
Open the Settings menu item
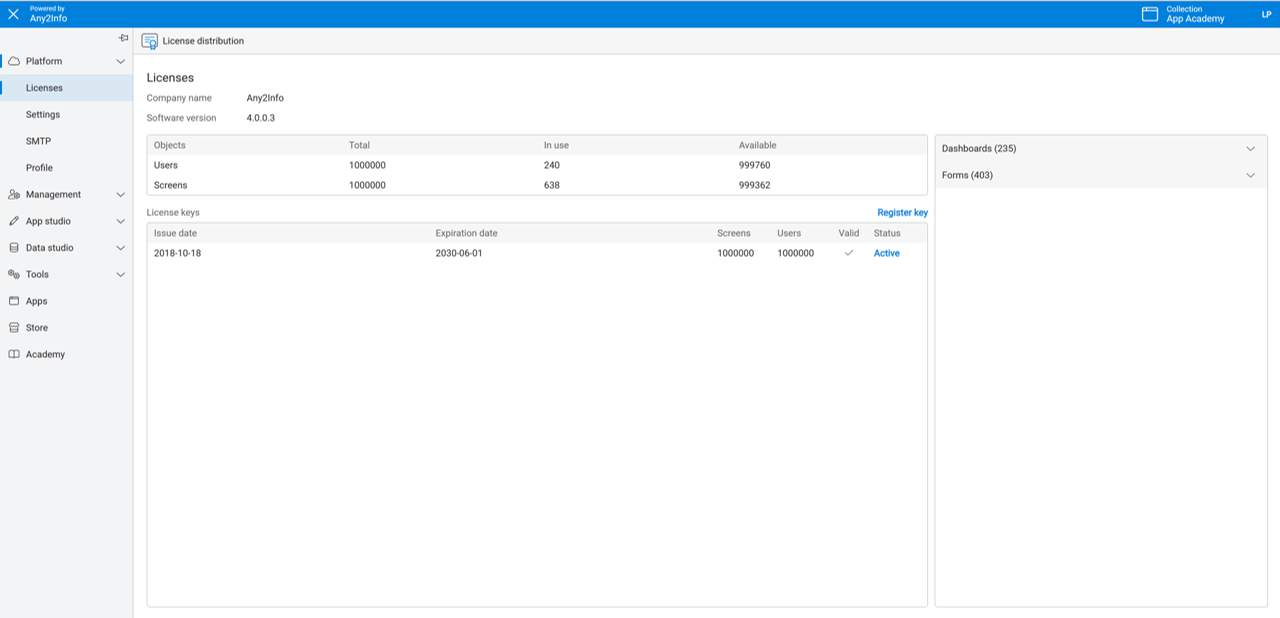[43, 115]
